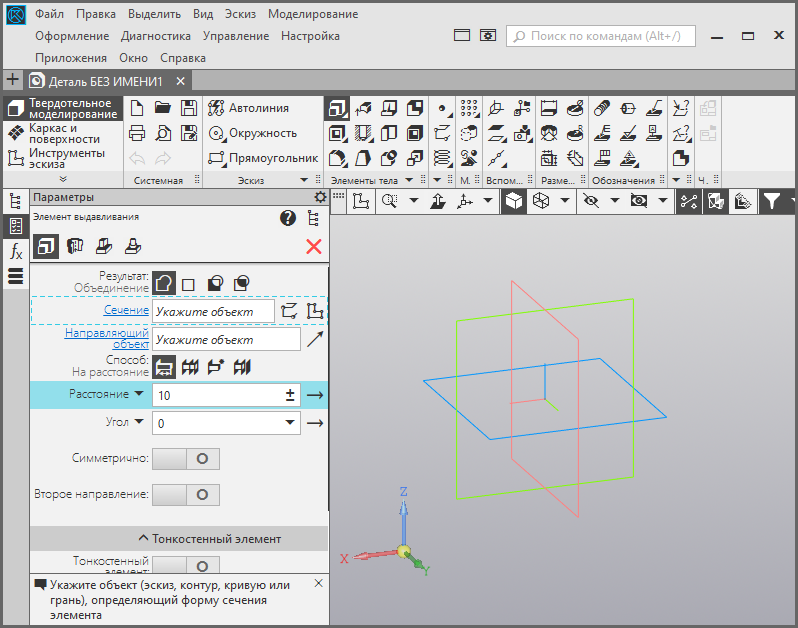The width and height of the screenshot is (798, 628).
Task: Select new body result square icon
Action: pos(188,284)
